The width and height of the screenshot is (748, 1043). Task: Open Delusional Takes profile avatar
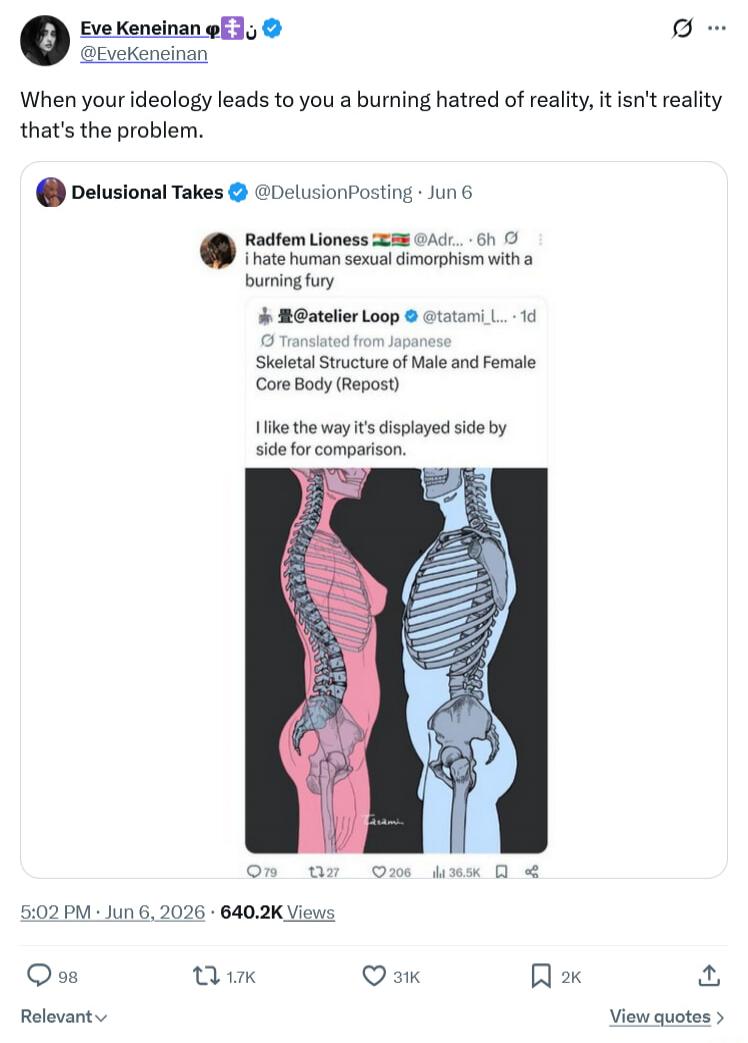(51, 192)
